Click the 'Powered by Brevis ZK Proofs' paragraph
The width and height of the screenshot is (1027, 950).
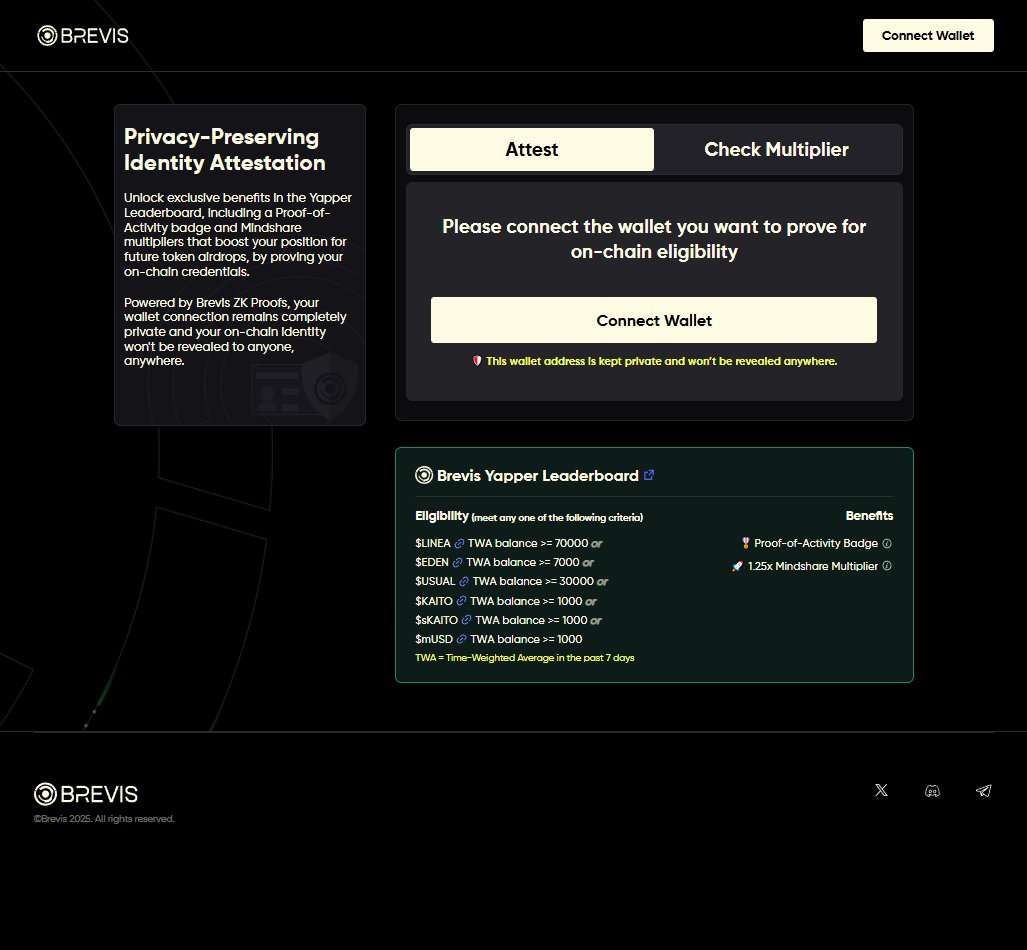tap(235, 332)
